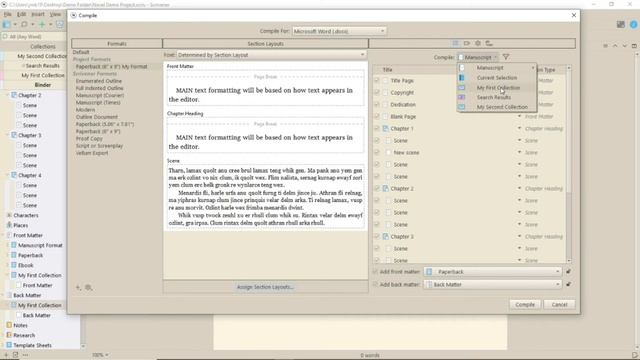
Task: Select the Modern format
Action: click(x=85, y=110)
